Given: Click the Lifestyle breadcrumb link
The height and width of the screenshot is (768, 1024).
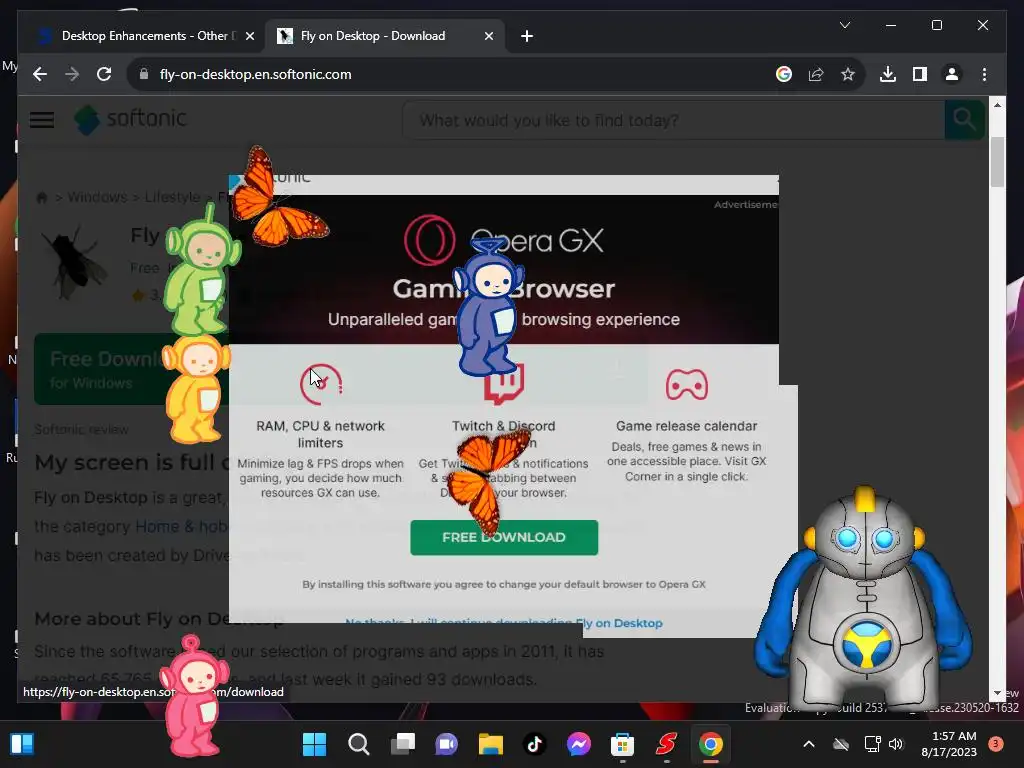Looking at the screenshot, I should (x=172, y=197).
